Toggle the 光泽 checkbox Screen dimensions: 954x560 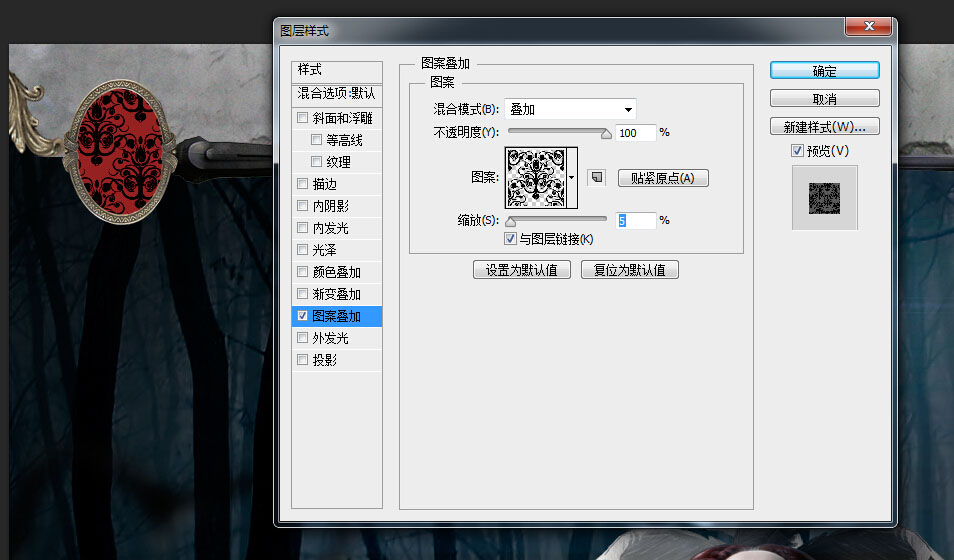[x=302, y=249]
